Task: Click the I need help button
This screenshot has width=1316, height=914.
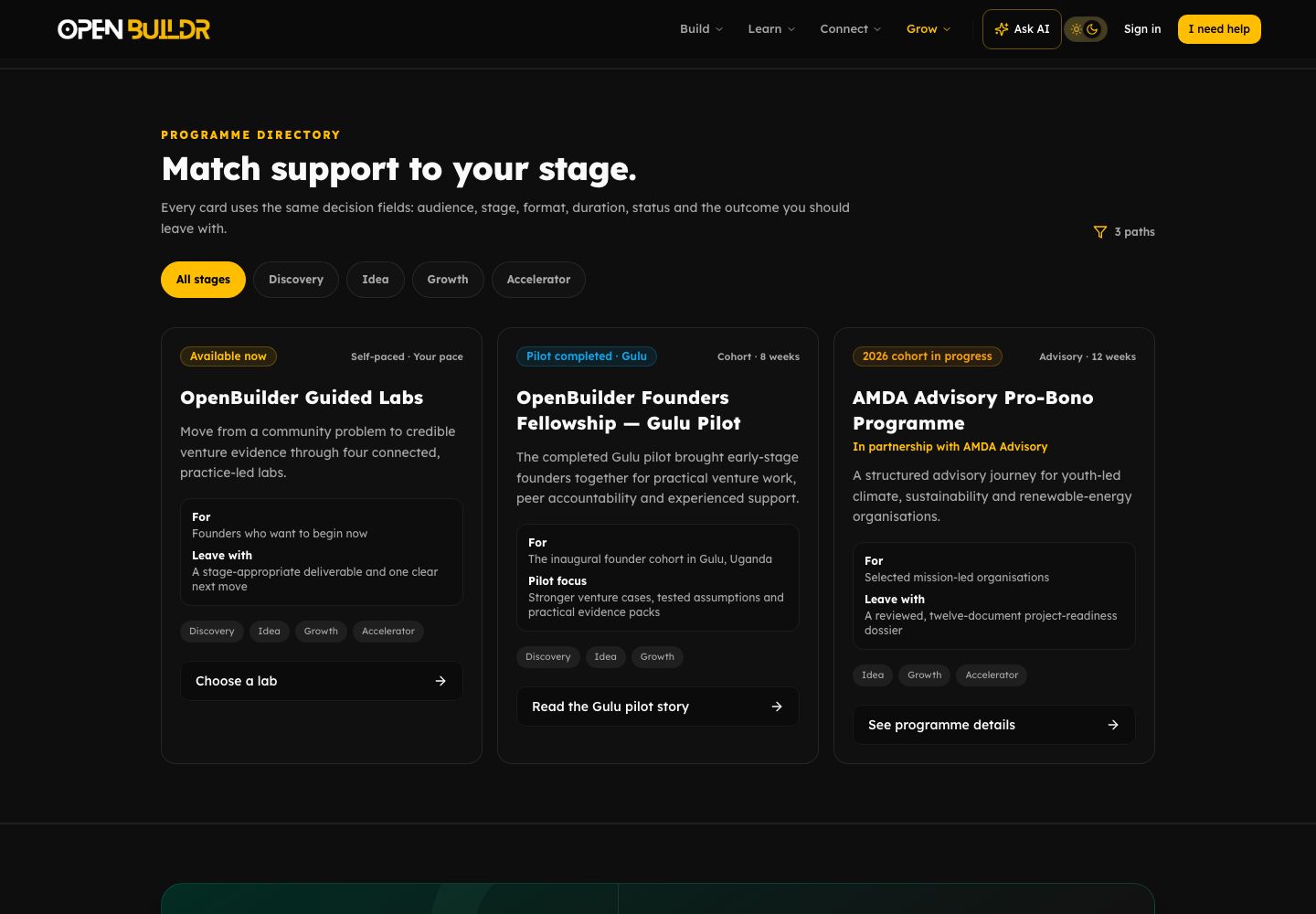Action: pyautogui.click(x=1219, y=29)
